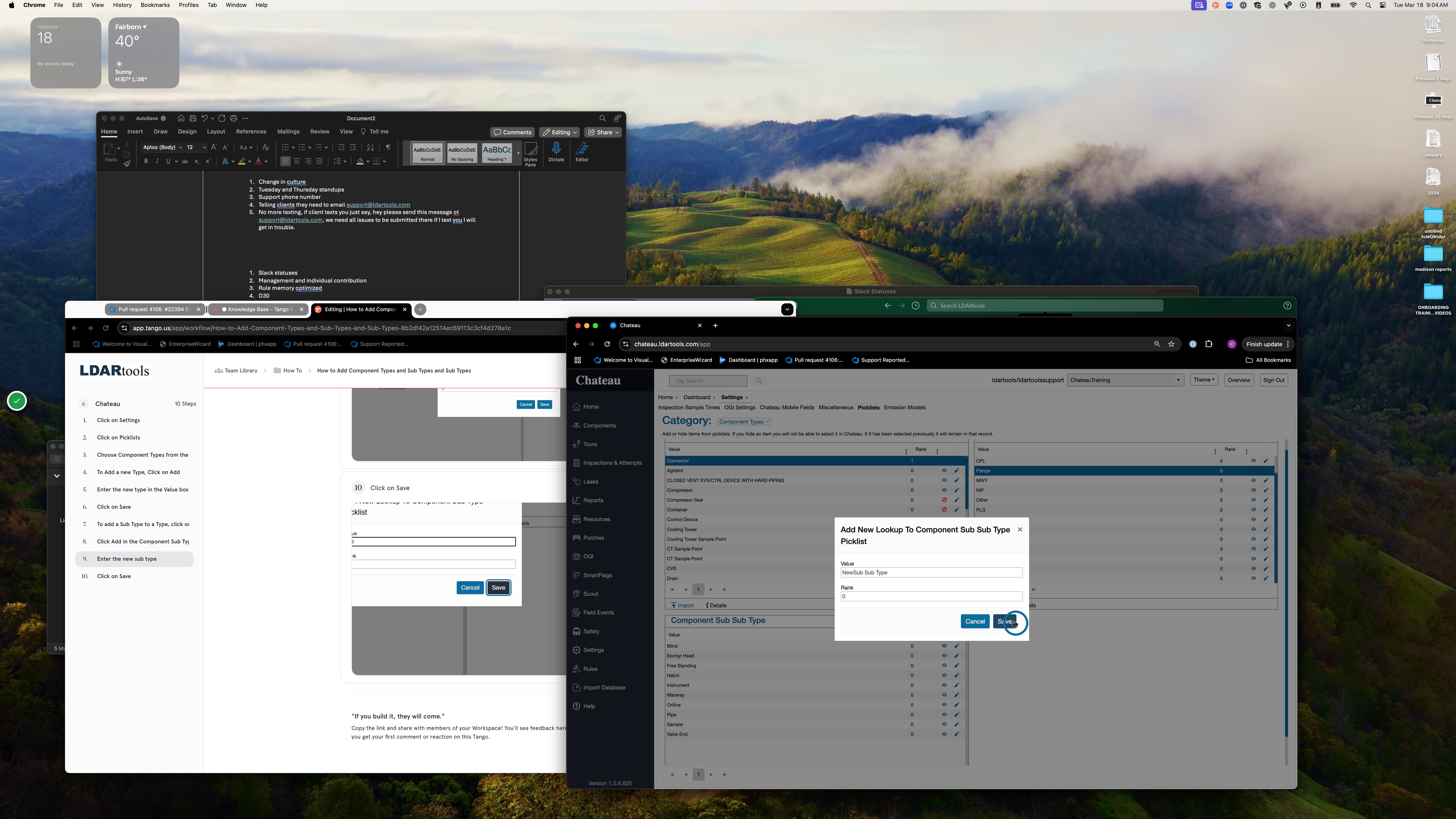Click the Value field containing NewSub Sub Type
1456x819 pixels.
(932, 573)
